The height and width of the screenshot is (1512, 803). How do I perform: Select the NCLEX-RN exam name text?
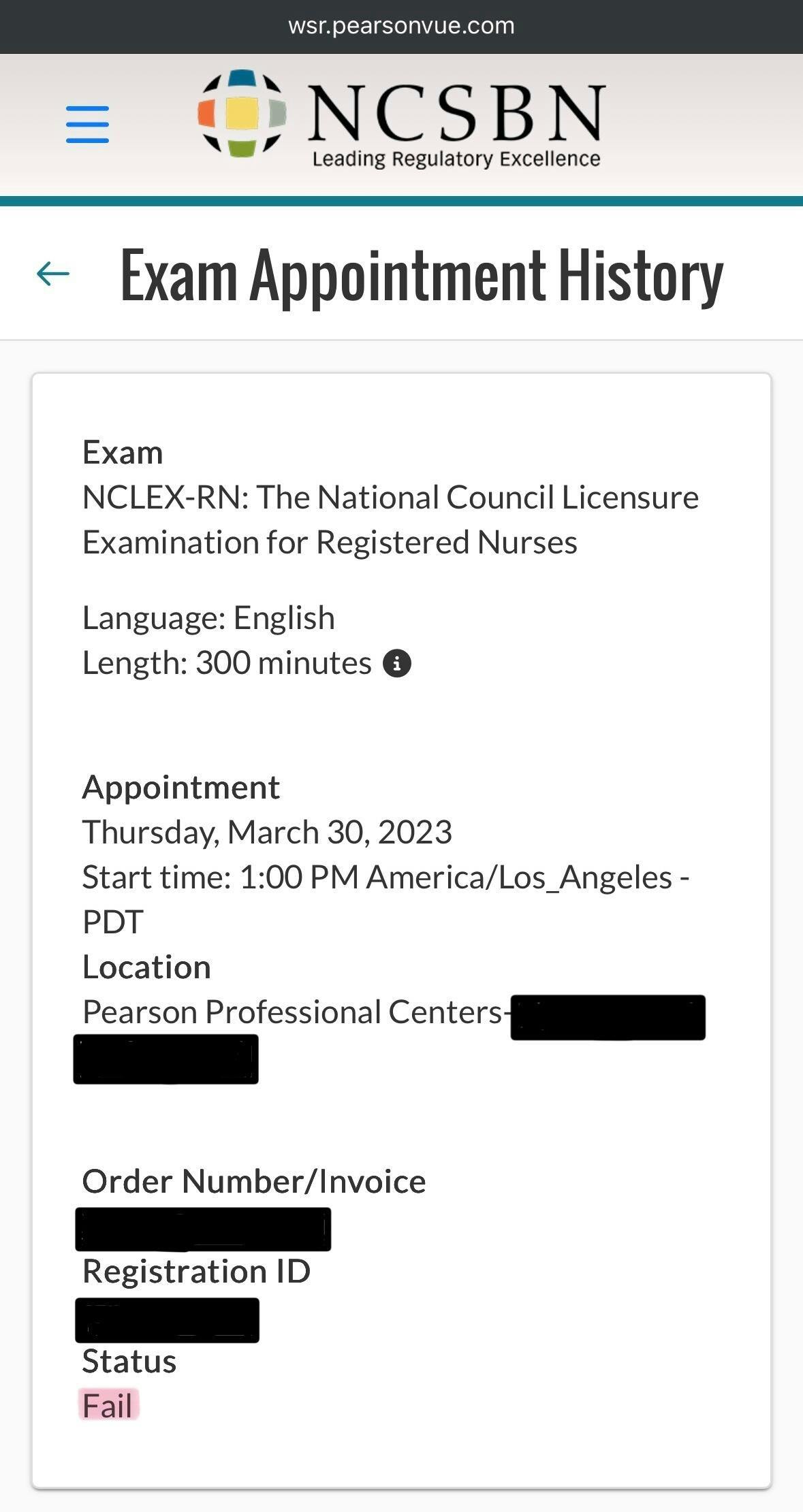tap(390, 519)
